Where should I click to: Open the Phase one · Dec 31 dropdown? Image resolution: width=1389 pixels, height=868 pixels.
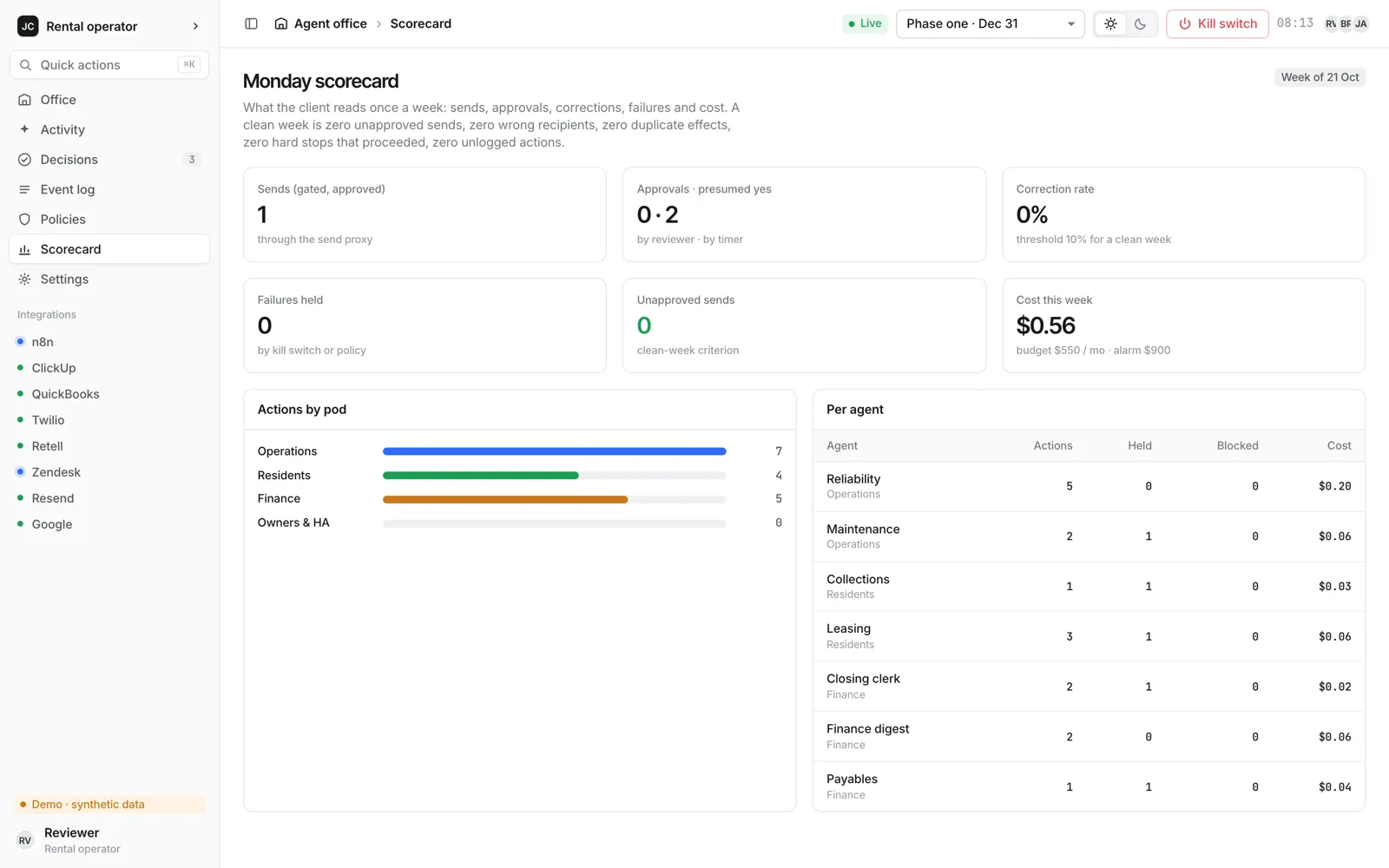[990, 23]
